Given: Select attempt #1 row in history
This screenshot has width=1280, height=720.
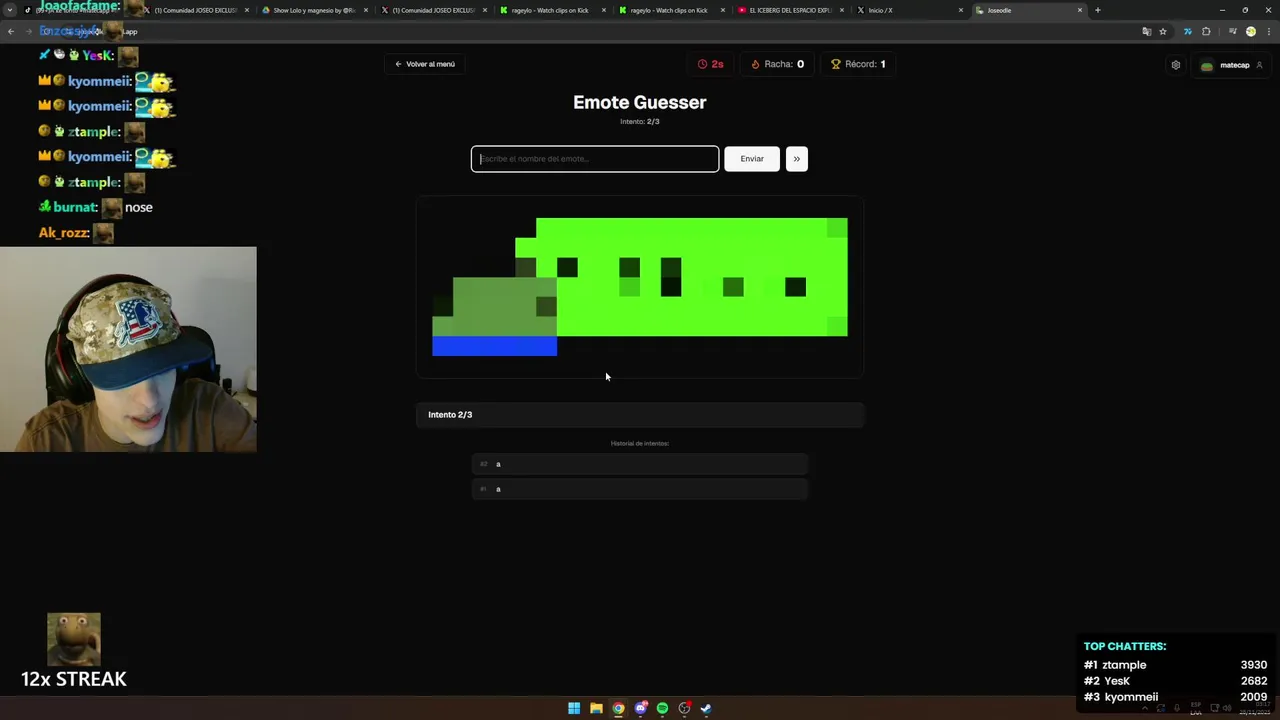Looking at the screenshot, I should pyautogui.click(x=640, y=489).
